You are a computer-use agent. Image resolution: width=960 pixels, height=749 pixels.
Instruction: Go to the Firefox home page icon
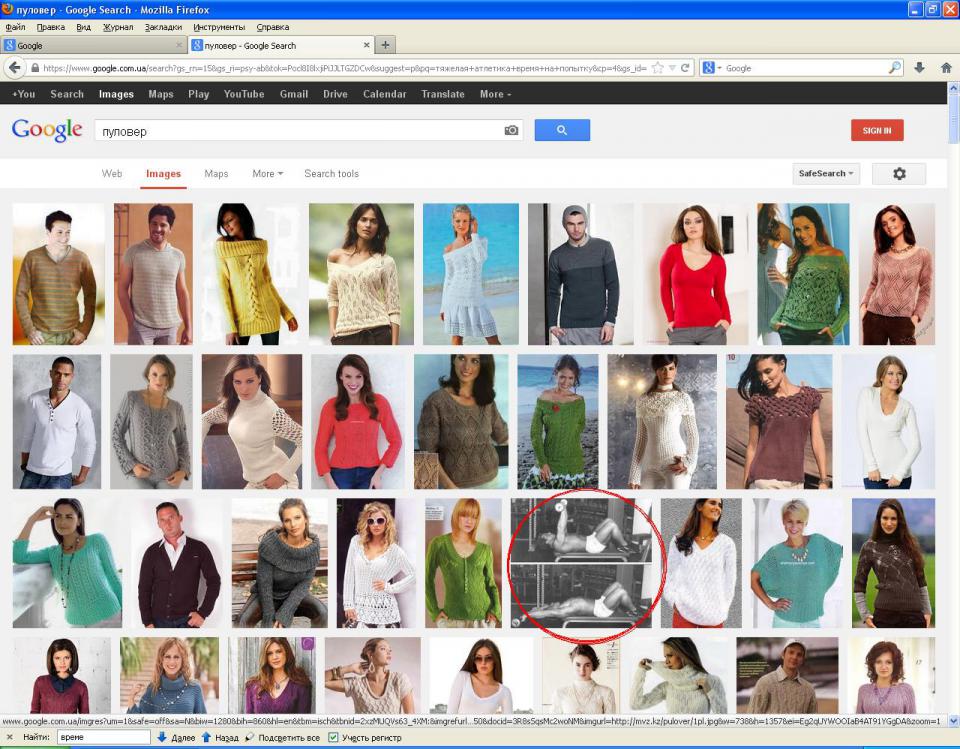coord(946,68)
